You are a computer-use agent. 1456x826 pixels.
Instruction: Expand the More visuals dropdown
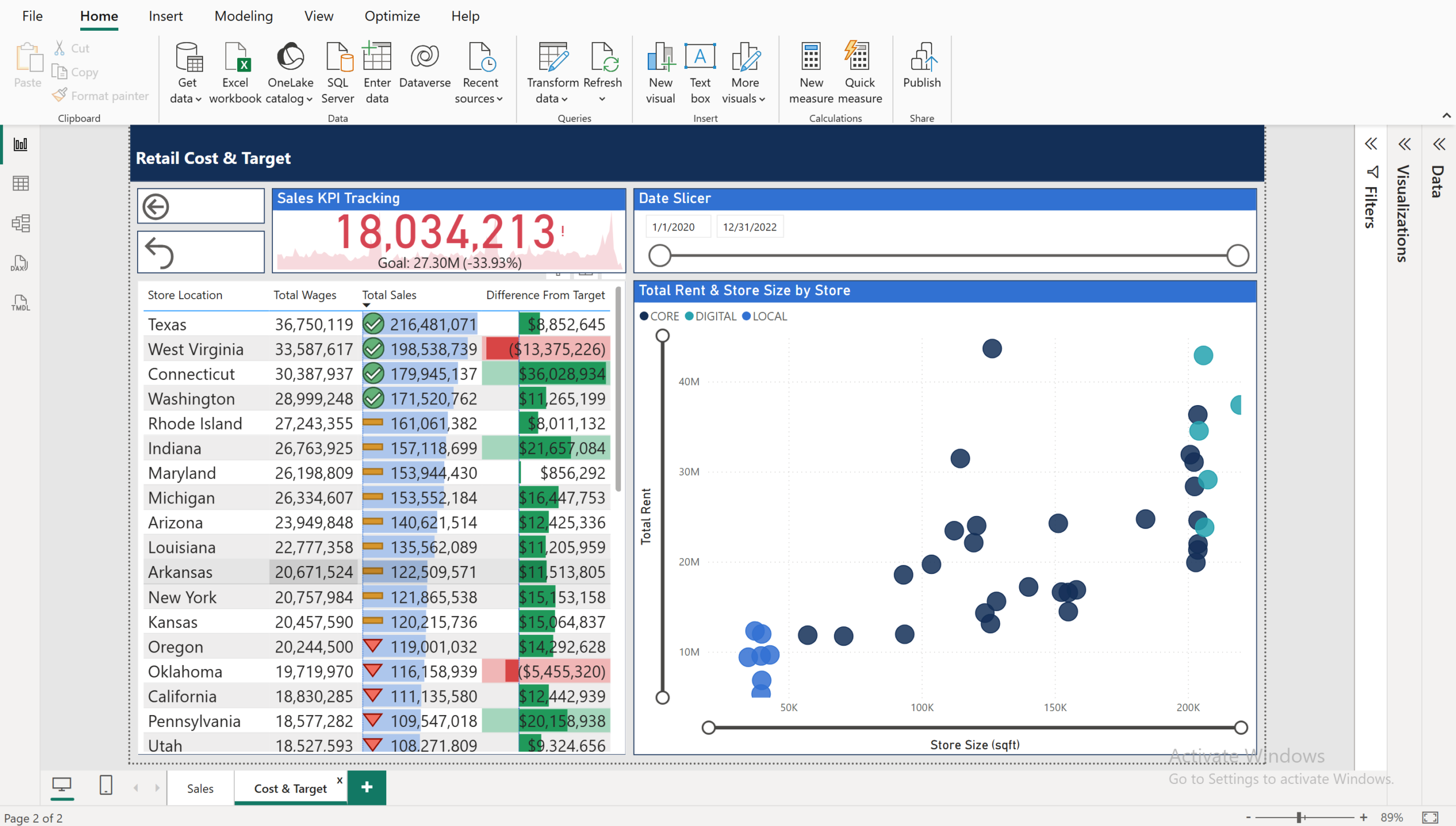(744, 73)
